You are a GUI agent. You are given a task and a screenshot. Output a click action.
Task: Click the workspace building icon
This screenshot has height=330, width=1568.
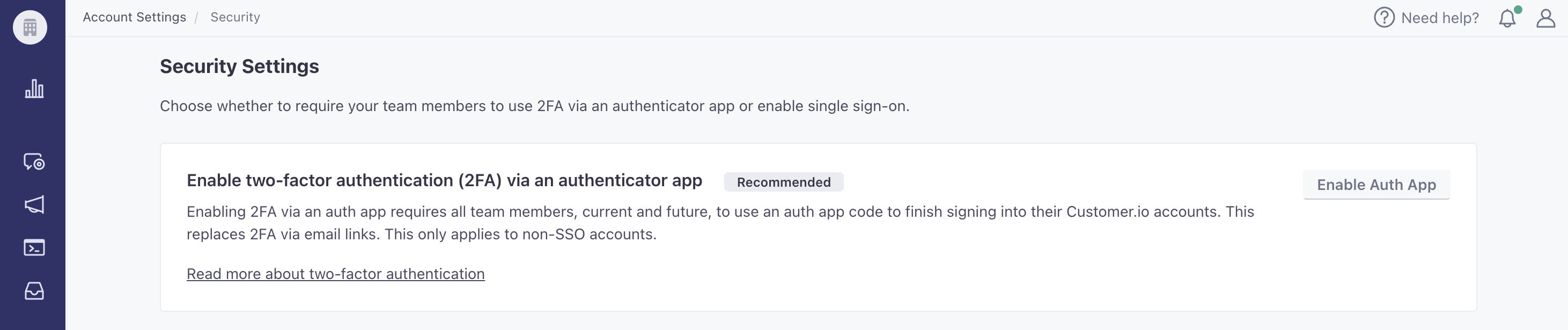(30, 27)
